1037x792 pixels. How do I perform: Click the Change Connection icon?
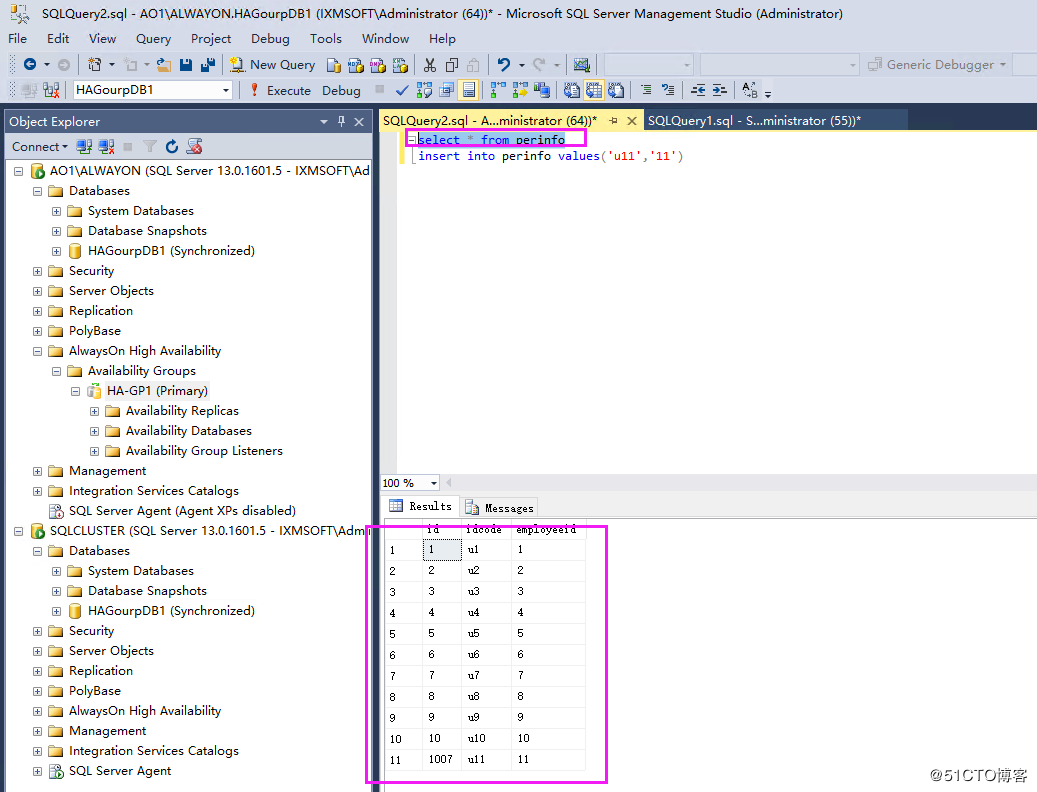click(x=51, y=90)
